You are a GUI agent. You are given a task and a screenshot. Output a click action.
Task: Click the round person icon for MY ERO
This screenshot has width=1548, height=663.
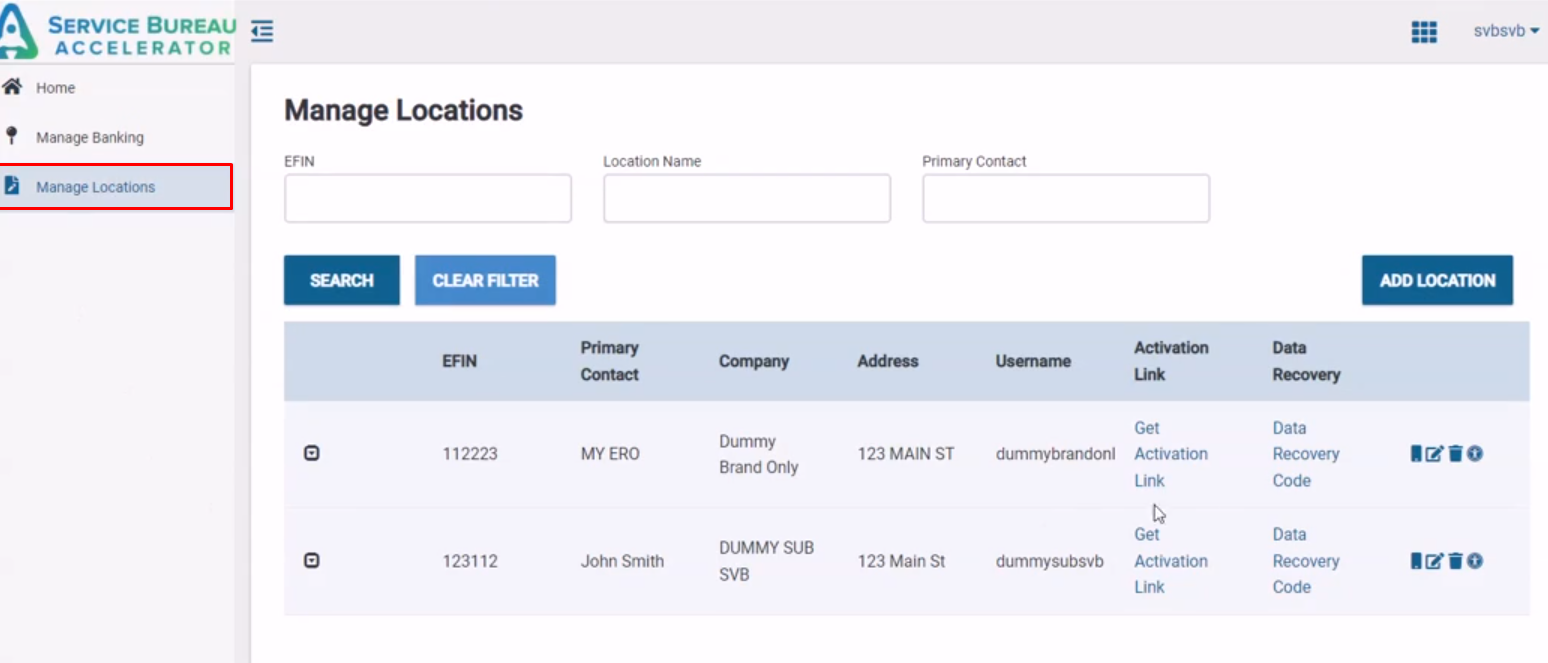pyautogui.click(x=1475, y=454)
